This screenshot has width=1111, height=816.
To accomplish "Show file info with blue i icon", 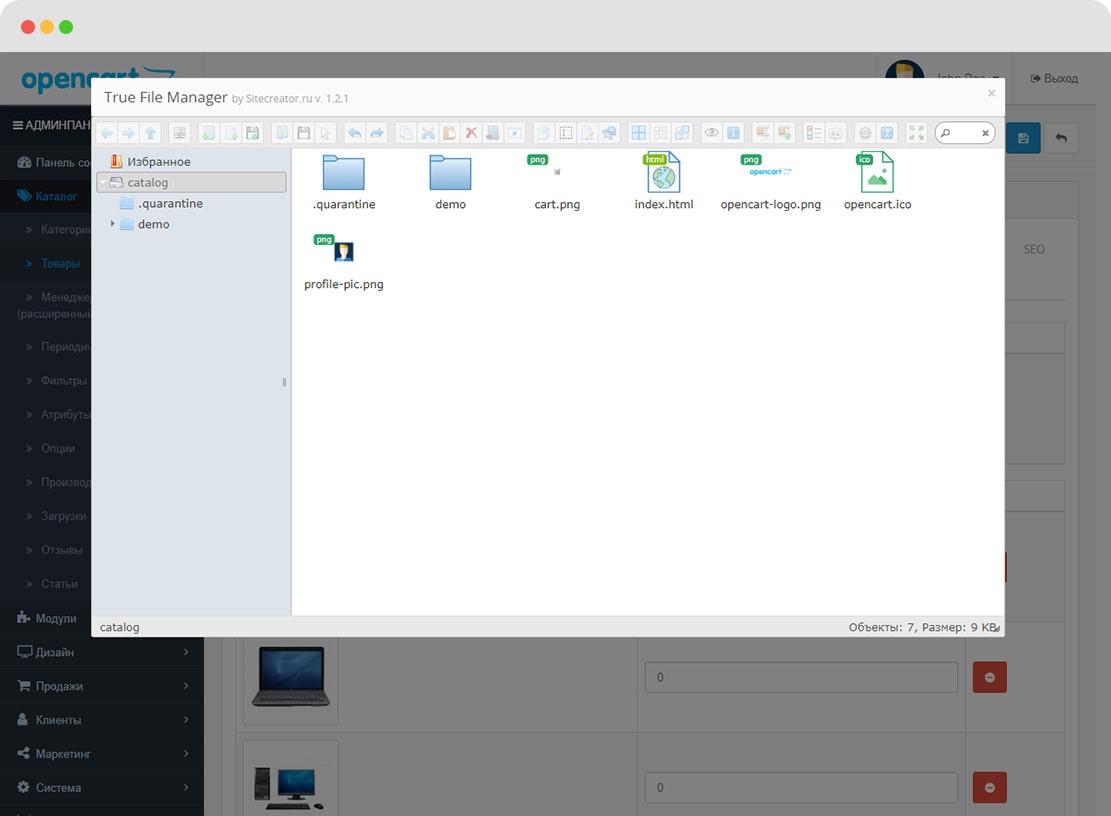I will [x=733, y=133].
